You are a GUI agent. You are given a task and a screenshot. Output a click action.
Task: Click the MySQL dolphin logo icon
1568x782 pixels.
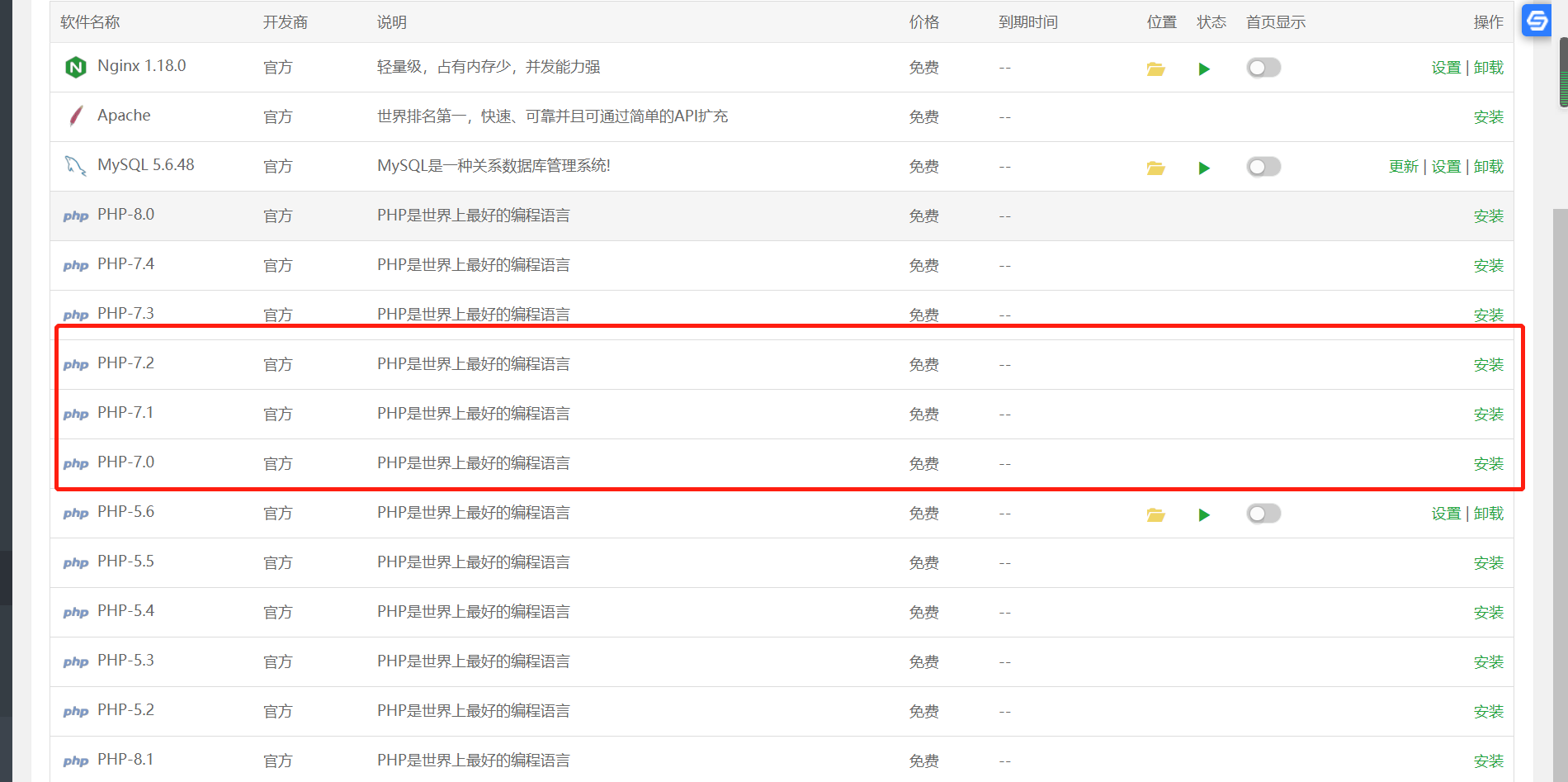pyautogui.click(x=76, y=166)
